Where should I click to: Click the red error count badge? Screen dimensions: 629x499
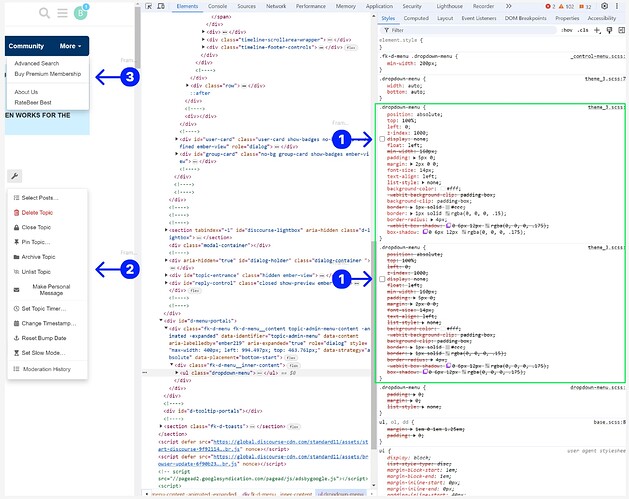(x=550, y=6)
